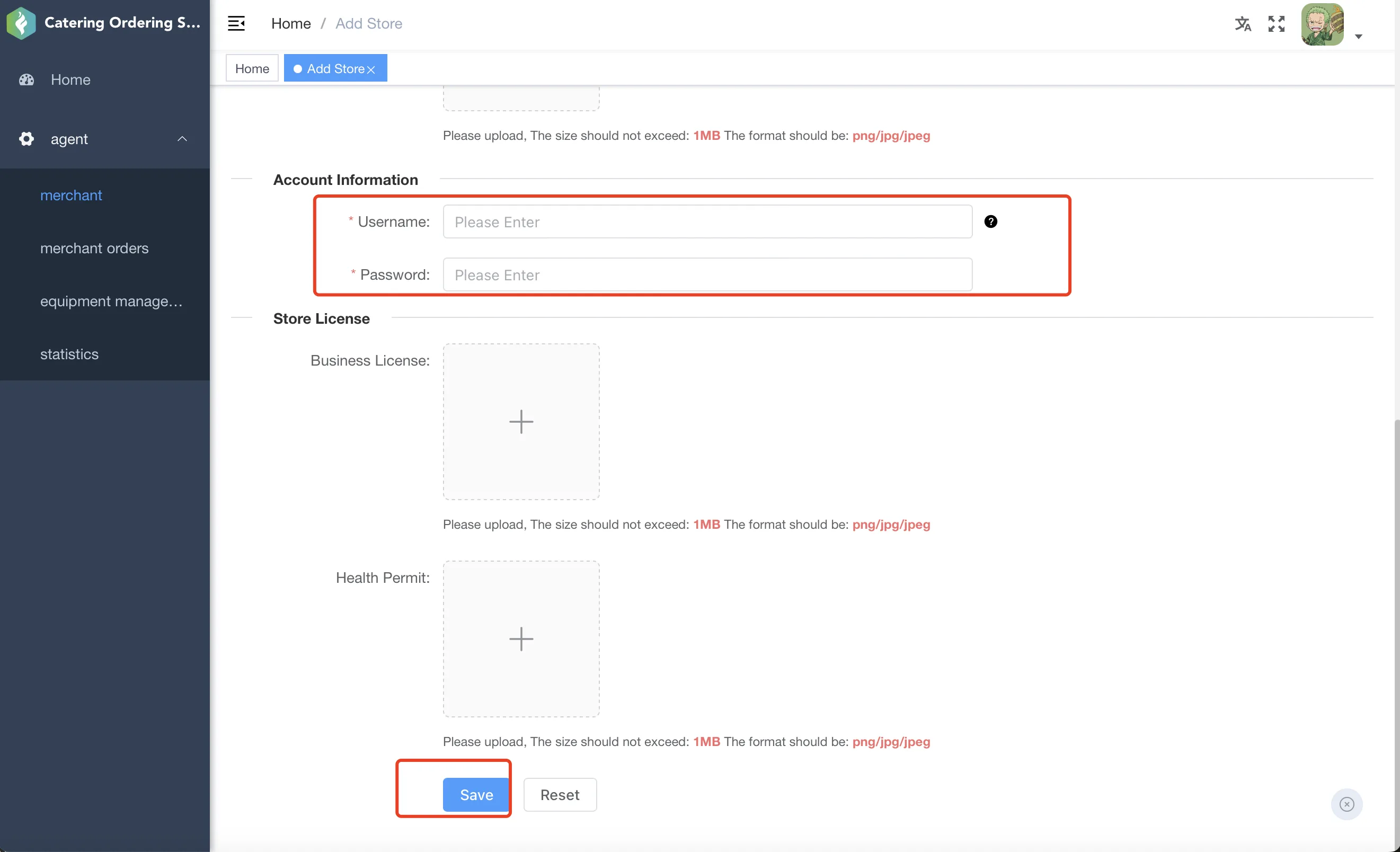The width and height of the screenshot is (1400, 852).
Task: Open equipment management submenu item
Action: pyautogui.click(x=104, y=301)
